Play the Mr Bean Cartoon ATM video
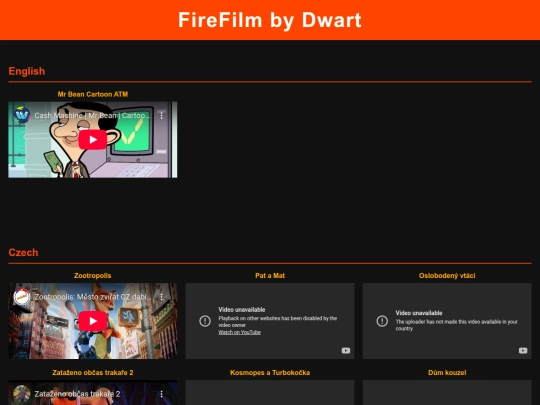The image size is (540, 405). (x=93, y=139)
